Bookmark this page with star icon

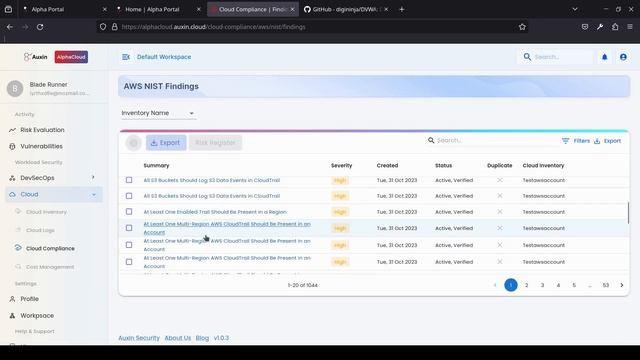[x=522, y=27]
